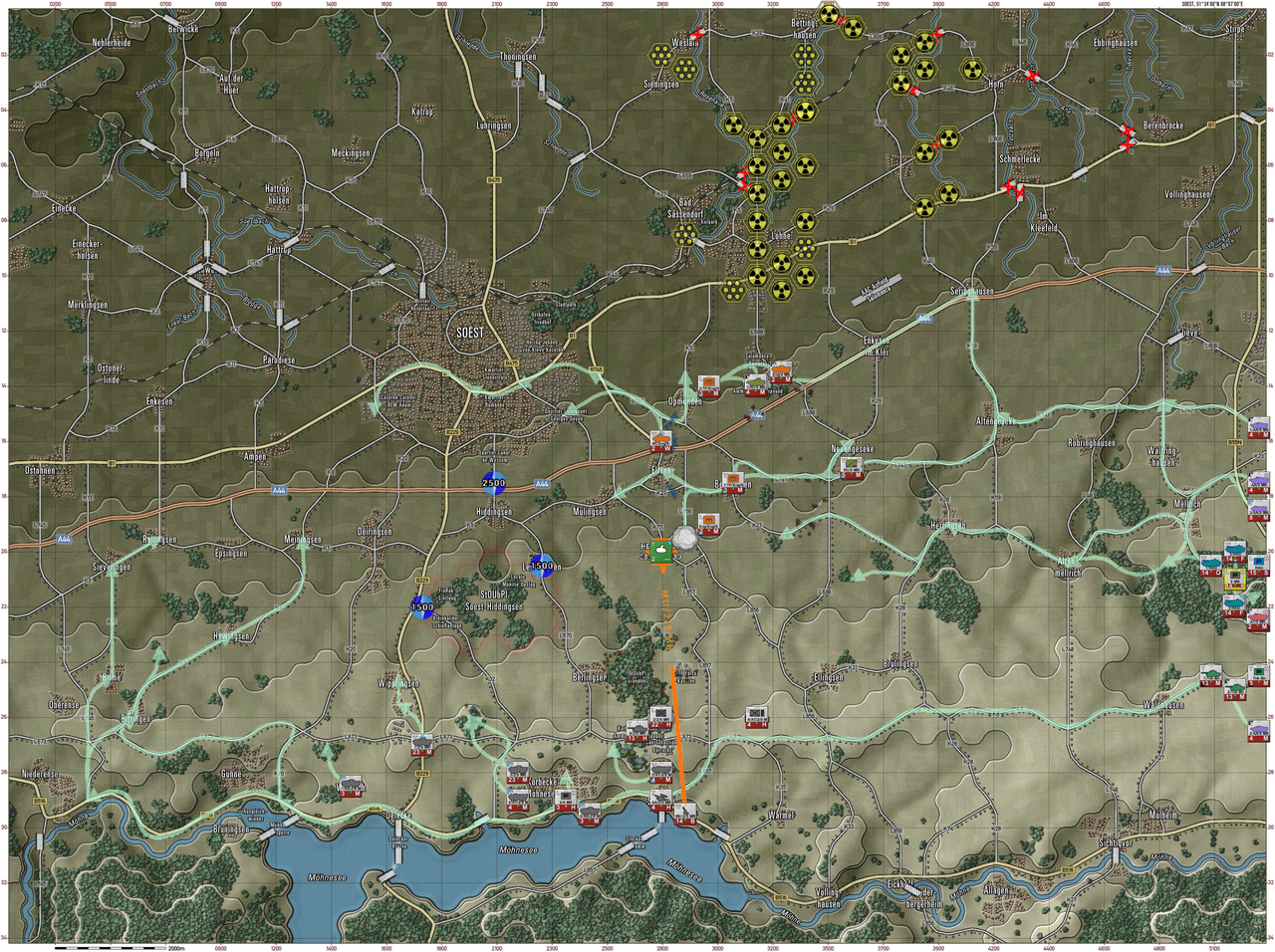Click the 1500 range marker on the B229 road
This screenshot has width=1275, height=952.
[422, 607]
